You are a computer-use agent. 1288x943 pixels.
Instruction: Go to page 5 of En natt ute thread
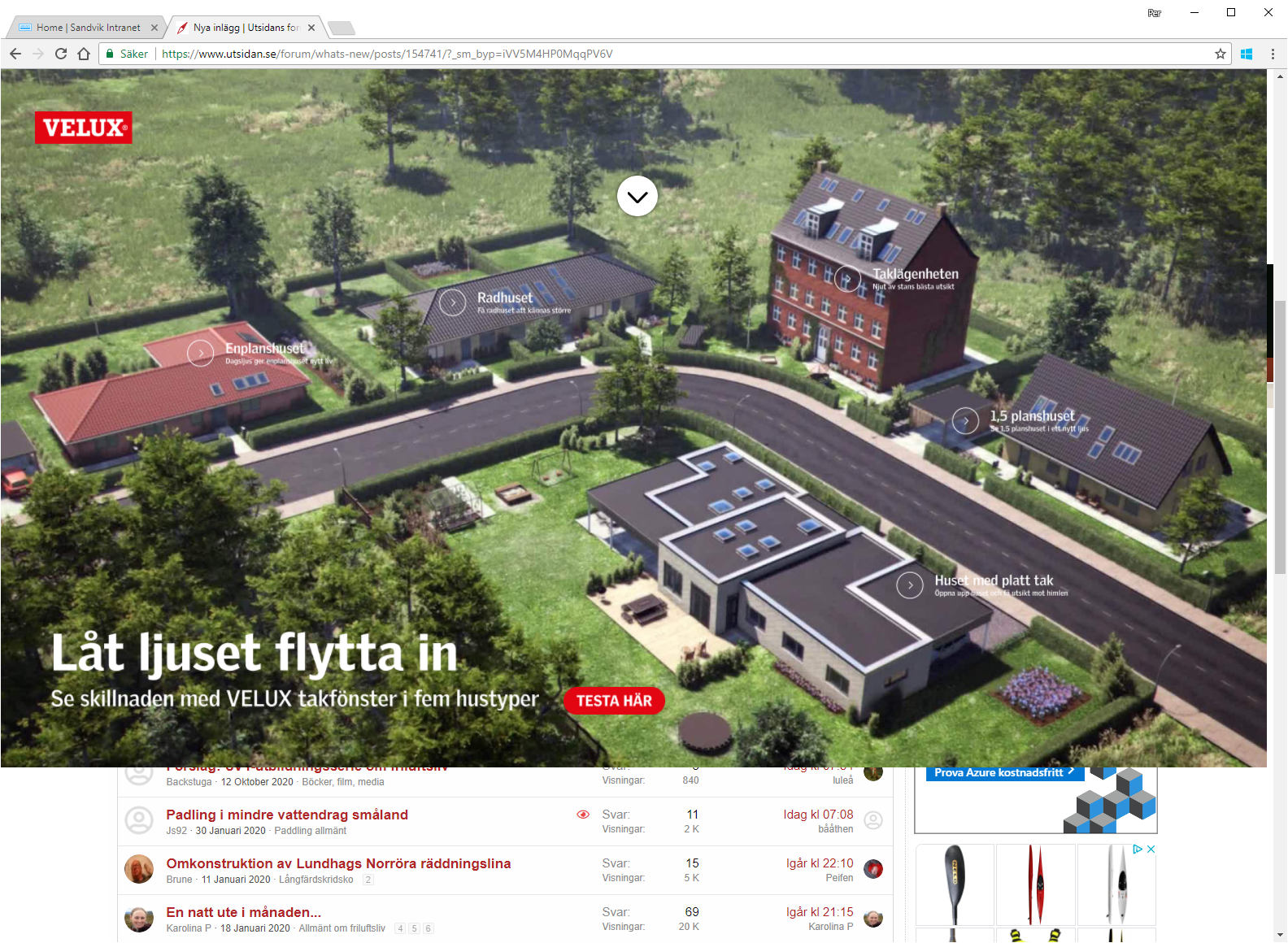tap(414, 928)
